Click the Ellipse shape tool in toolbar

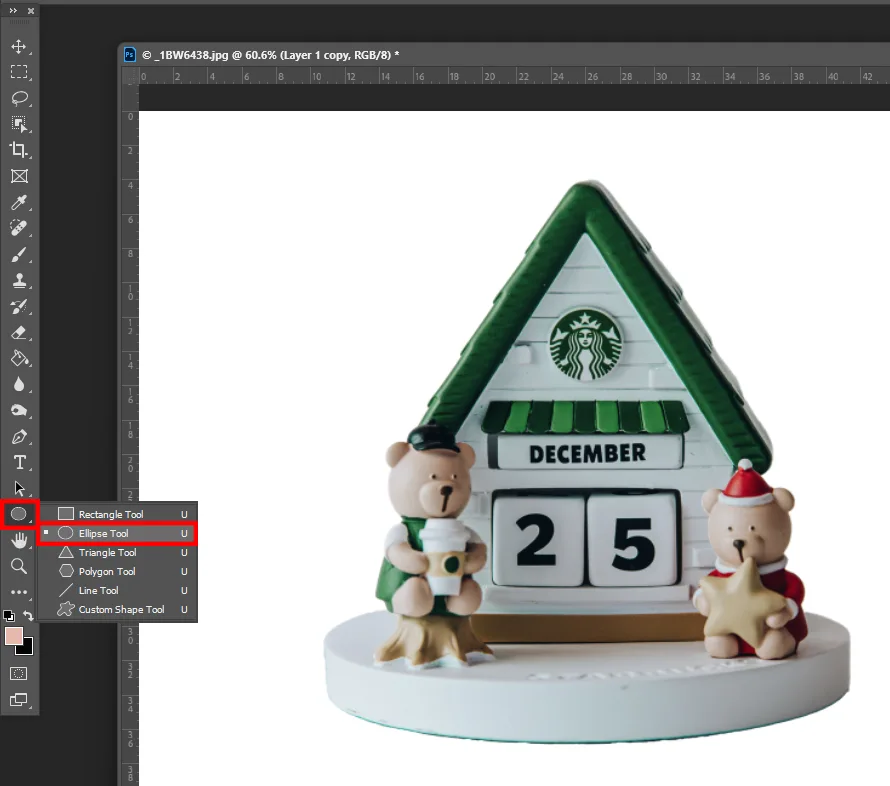(19, 514)
